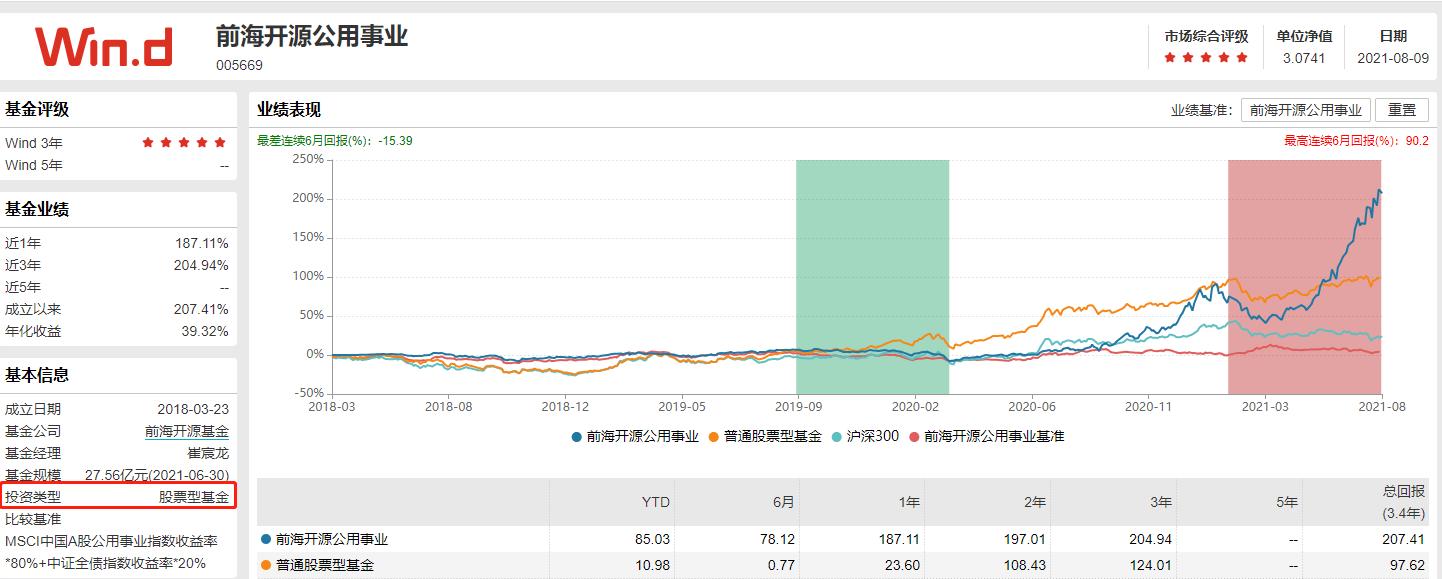Click the Wind 3年 five-star rating
This screenshot has height=579, width=1442.
pyautogui.click(x=183, y=142)
